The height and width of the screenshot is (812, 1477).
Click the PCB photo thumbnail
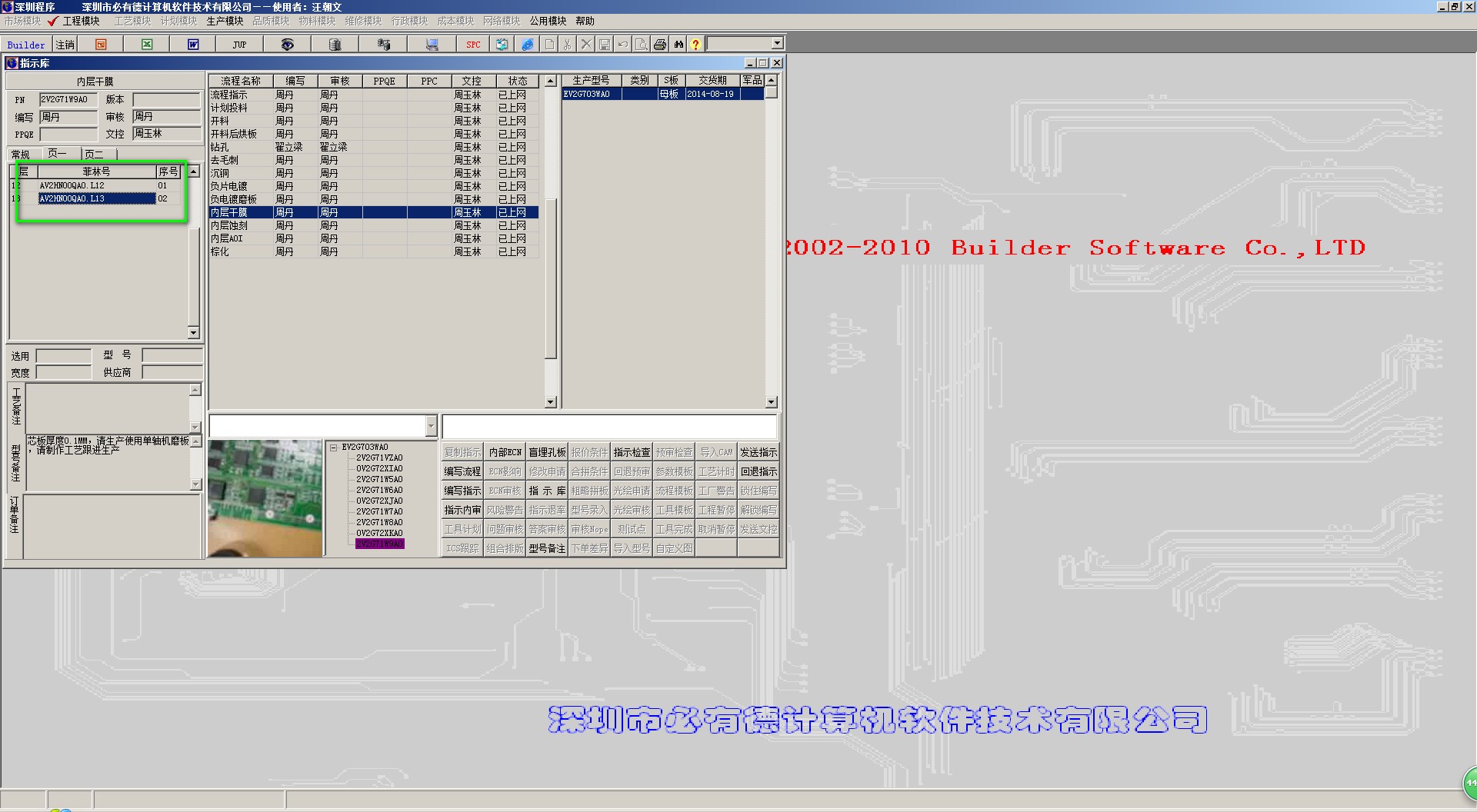tap(265, 498)
